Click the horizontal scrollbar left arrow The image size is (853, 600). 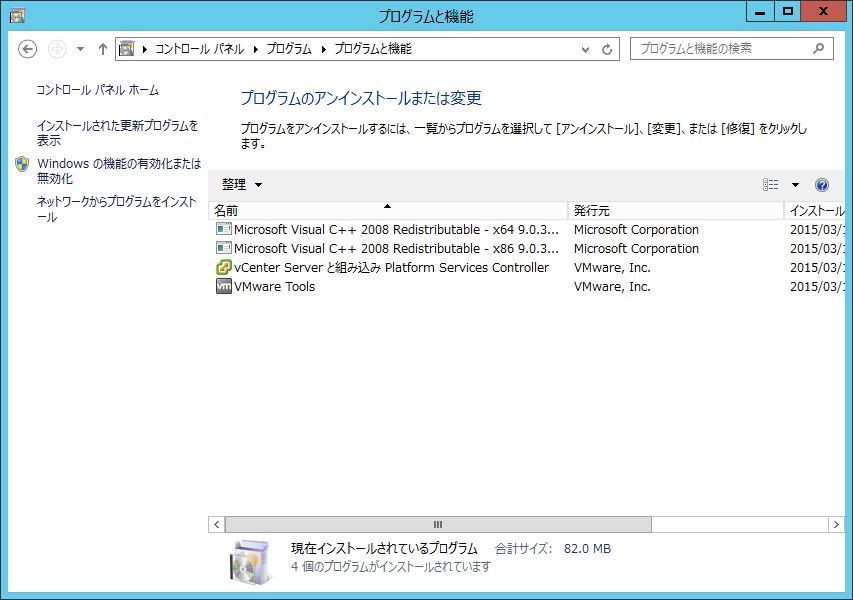click(x=217, y=524)
